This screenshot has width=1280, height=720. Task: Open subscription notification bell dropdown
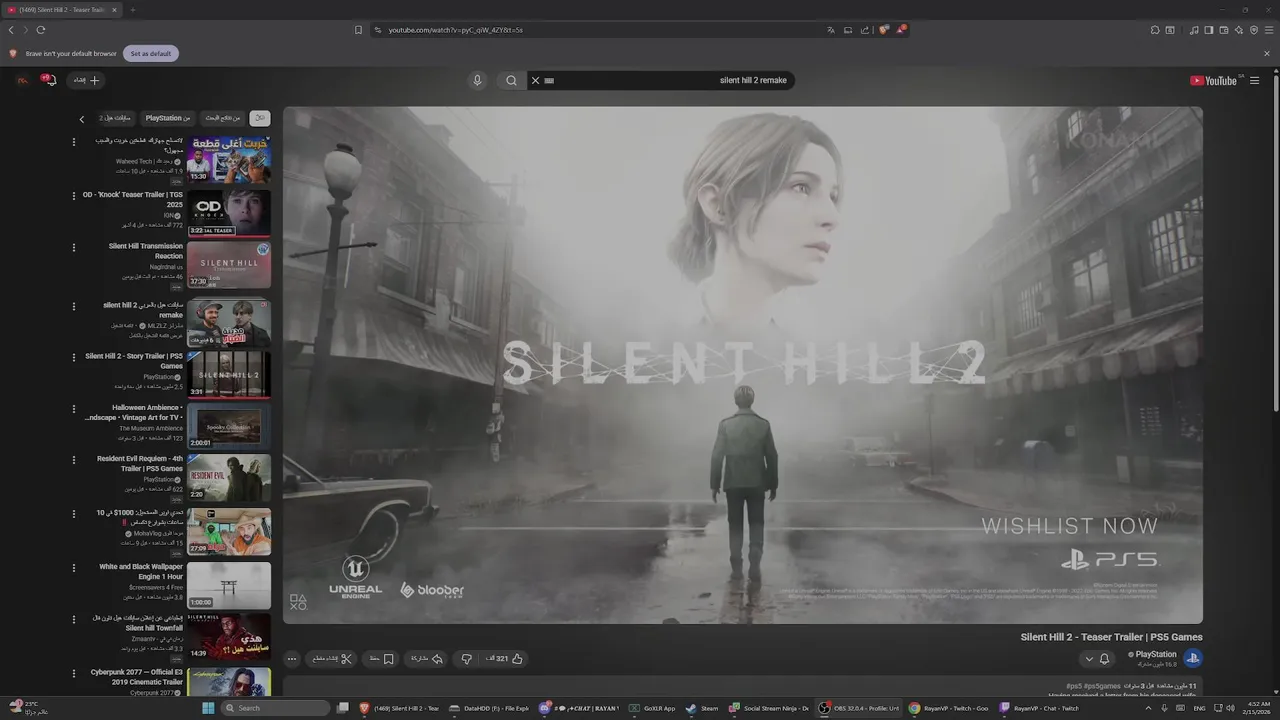1097,659
